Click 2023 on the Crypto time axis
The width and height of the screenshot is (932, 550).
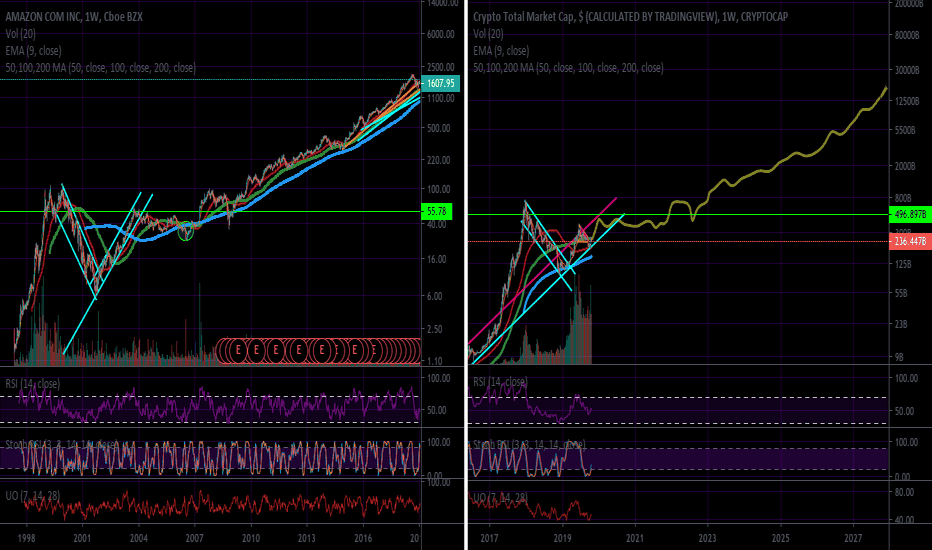(707, 538)
